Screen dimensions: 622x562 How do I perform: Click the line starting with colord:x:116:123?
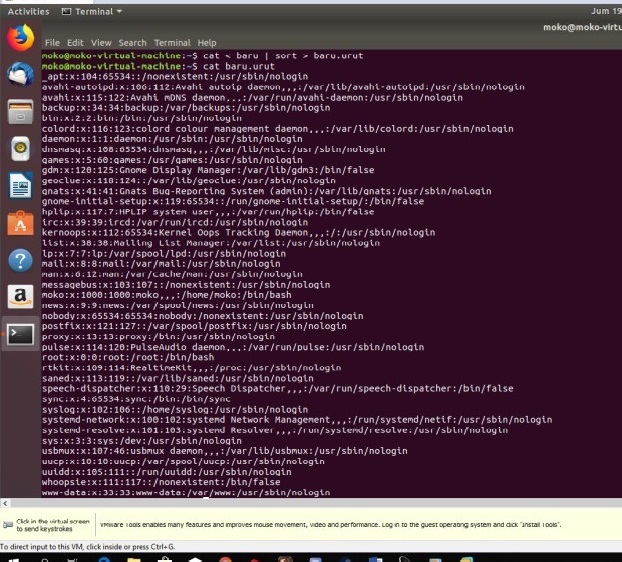pos(278,129)
